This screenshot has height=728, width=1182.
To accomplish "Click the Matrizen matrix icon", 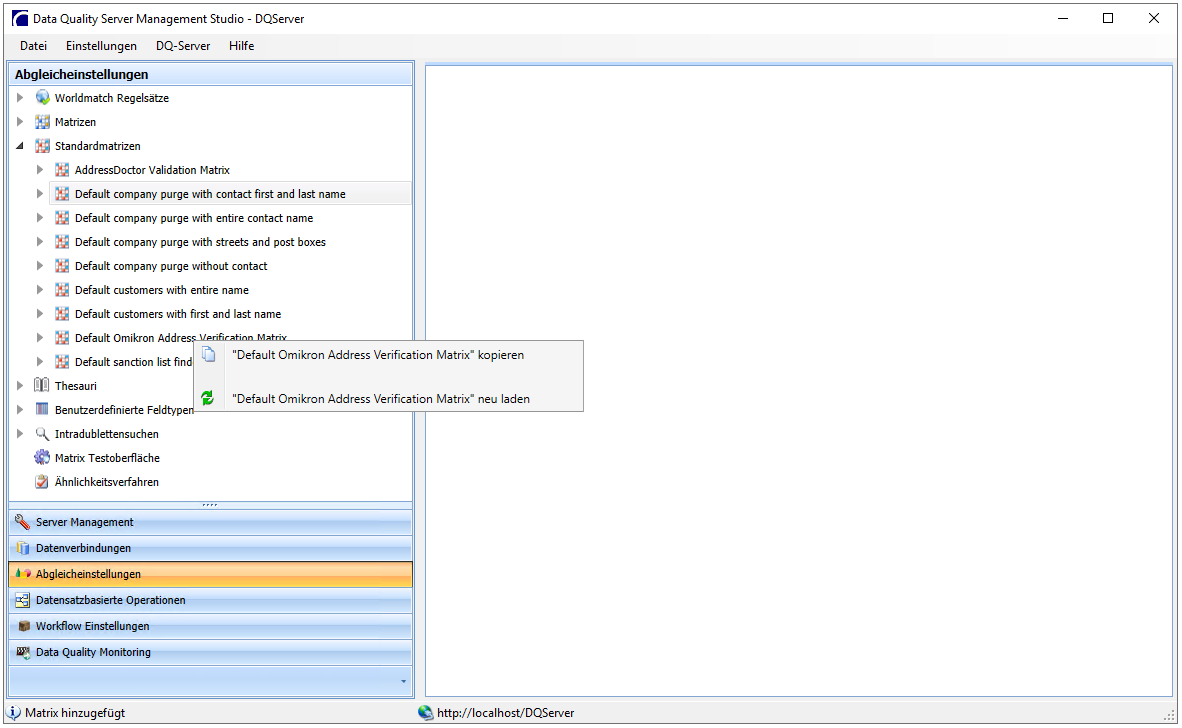I will click(42, 122).
